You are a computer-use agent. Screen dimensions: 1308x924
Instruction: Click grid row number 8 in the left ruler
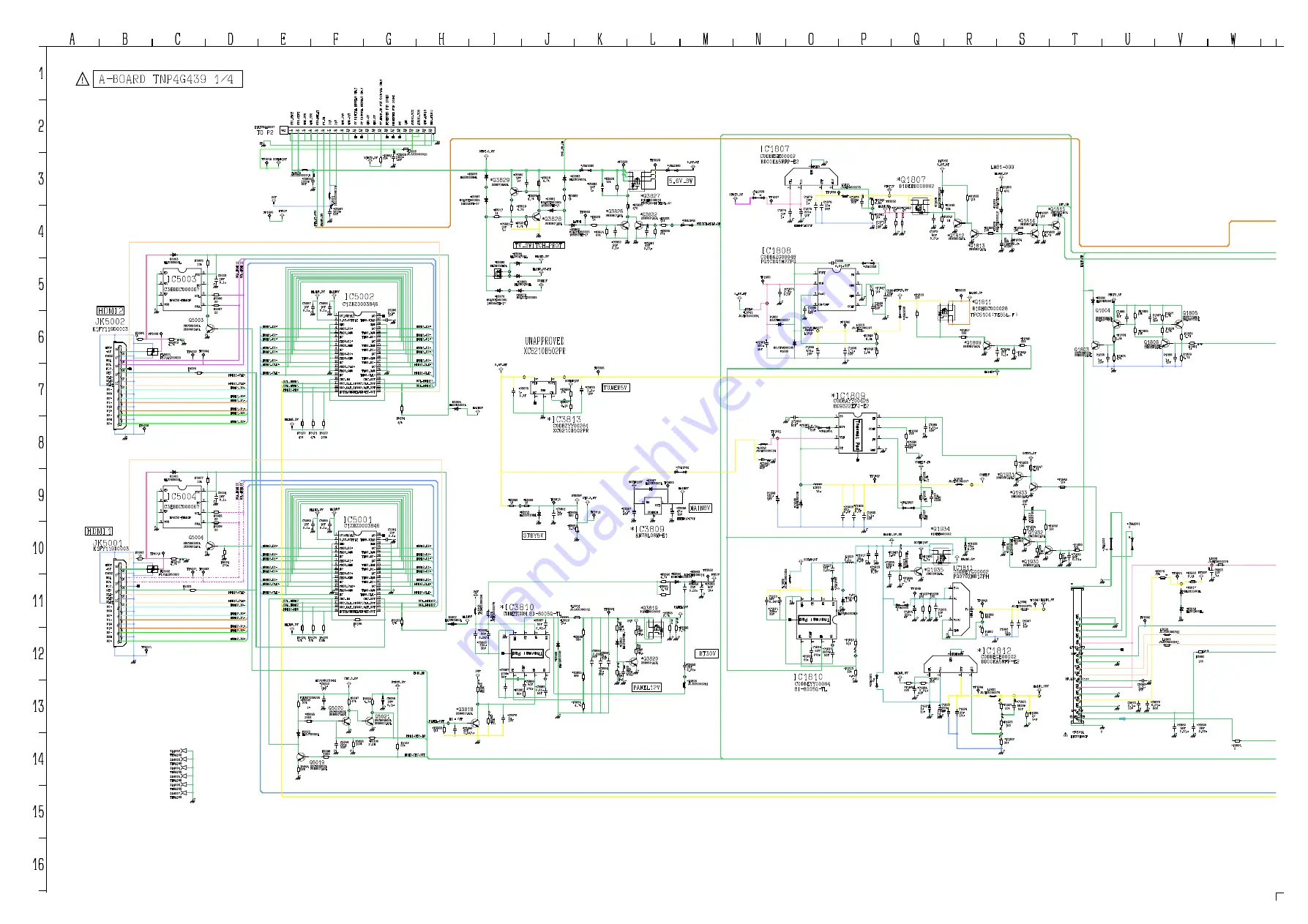click(x=40, y=443)
